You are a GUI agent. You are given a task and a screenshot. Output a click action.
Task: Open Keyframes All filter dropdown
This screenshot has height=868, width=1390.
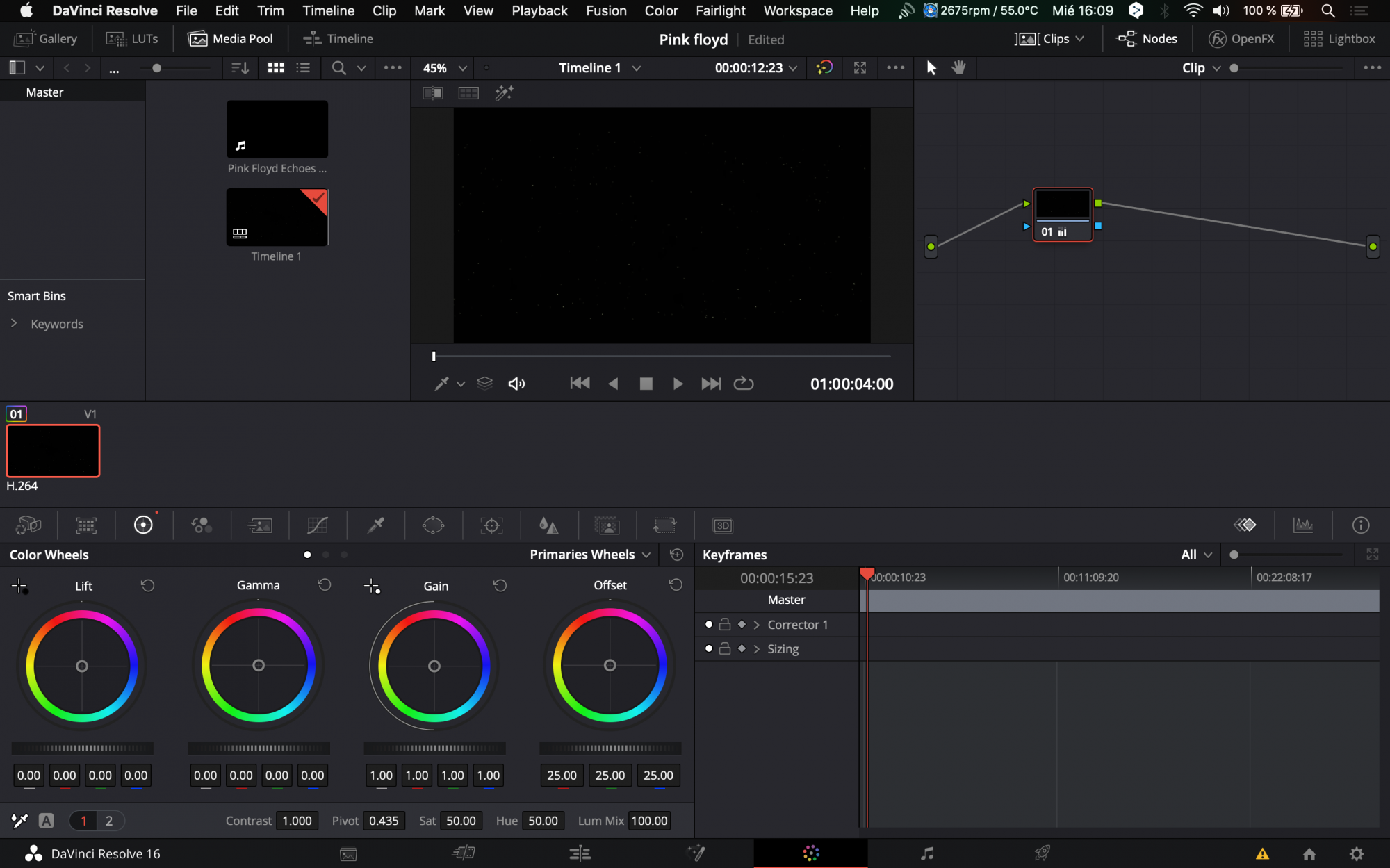coord(1196,555)
